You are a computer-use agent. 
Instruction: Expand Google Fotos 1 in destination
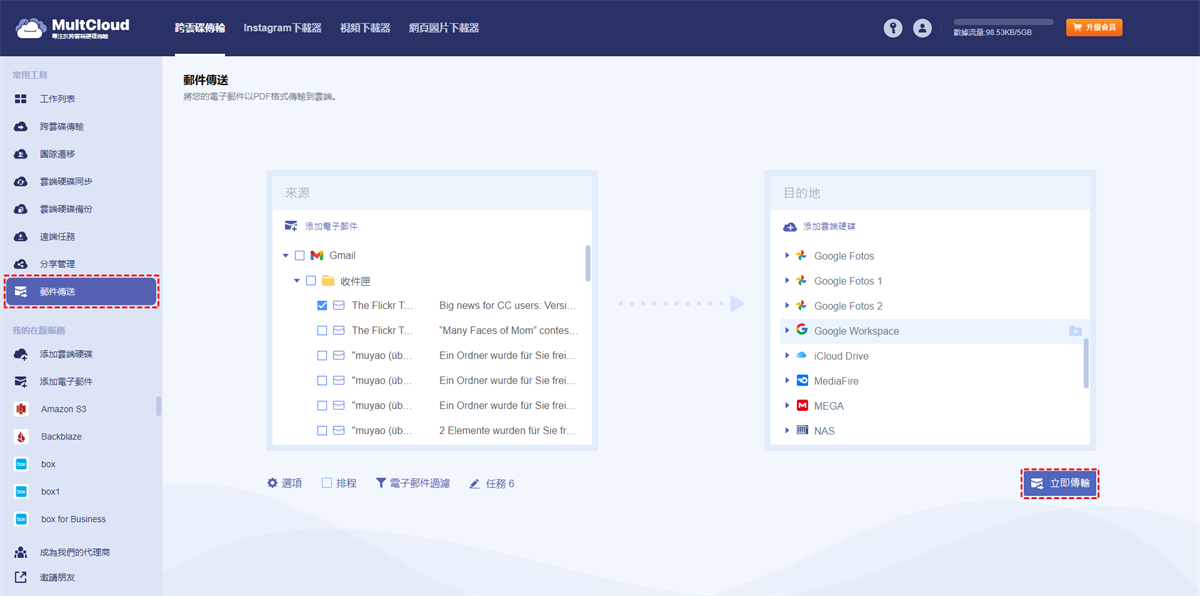788,281
